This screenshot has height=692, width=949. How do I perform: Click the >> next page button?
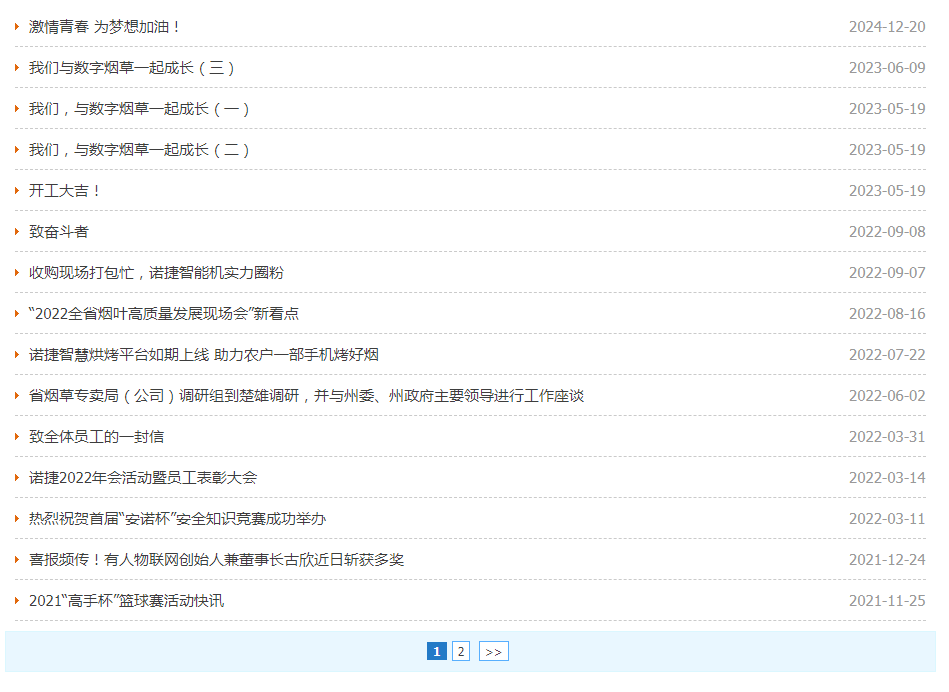tap(493, 652)
